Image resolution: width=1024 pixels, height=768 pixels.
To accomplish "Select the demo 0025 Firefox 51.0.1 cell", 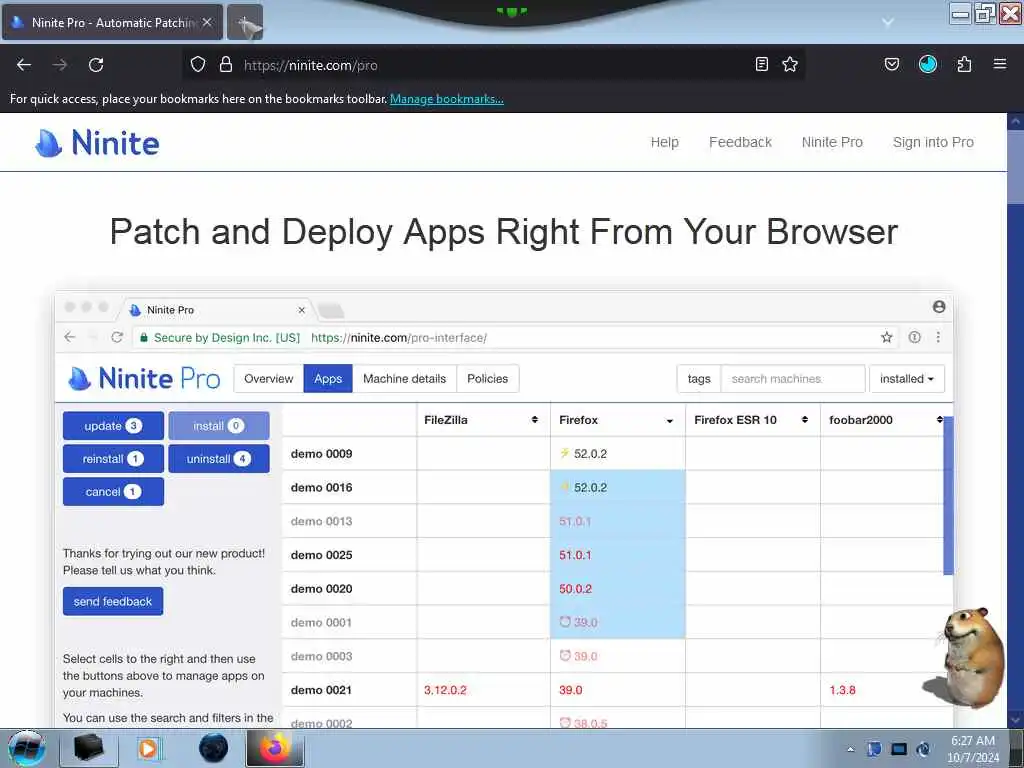I will tap(618, 554).
